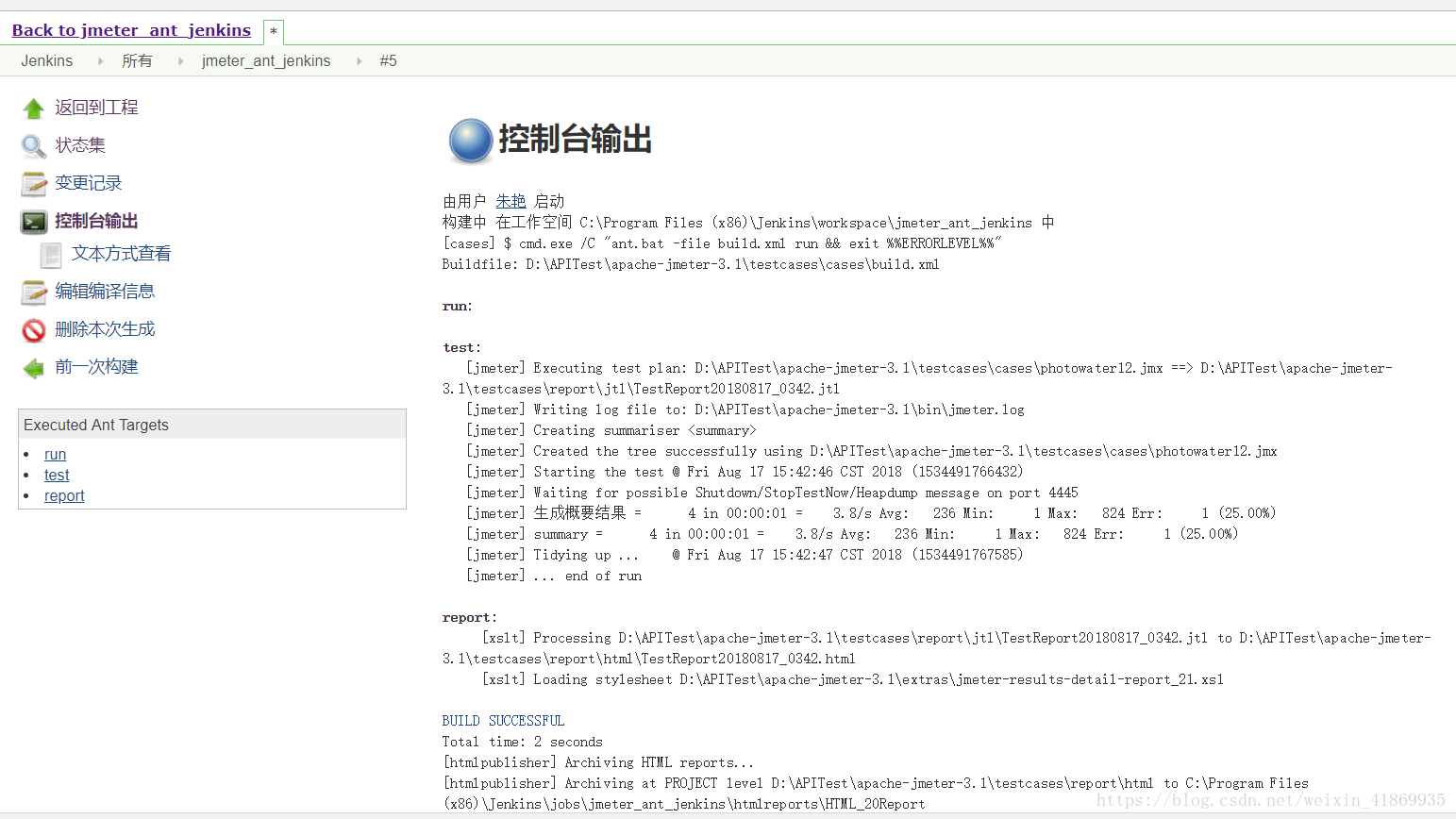
Task: Click the Back to jmeter_ant_jenkins link
Action: [x=131, y=30]
